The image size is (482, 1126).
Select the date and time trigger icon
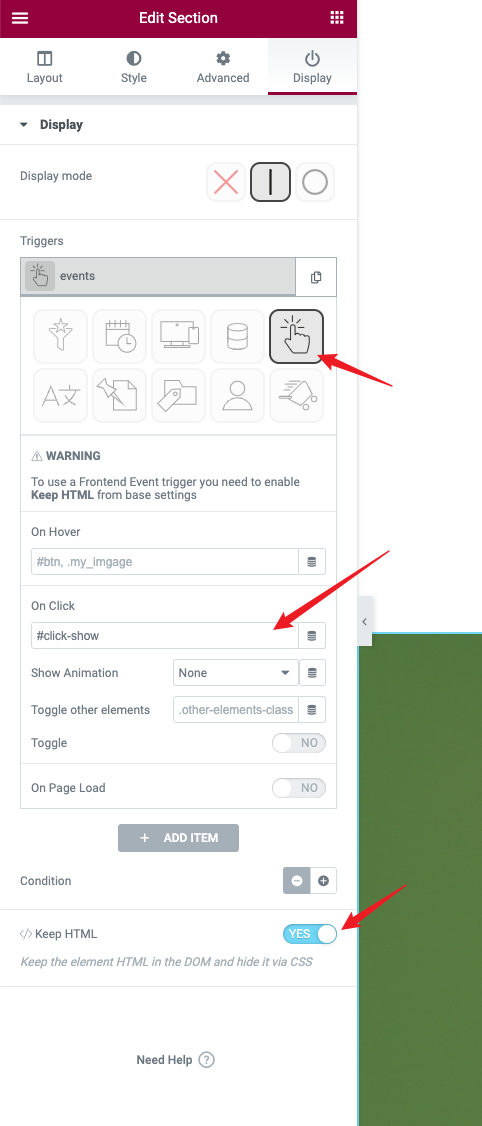tap(120, 336)
